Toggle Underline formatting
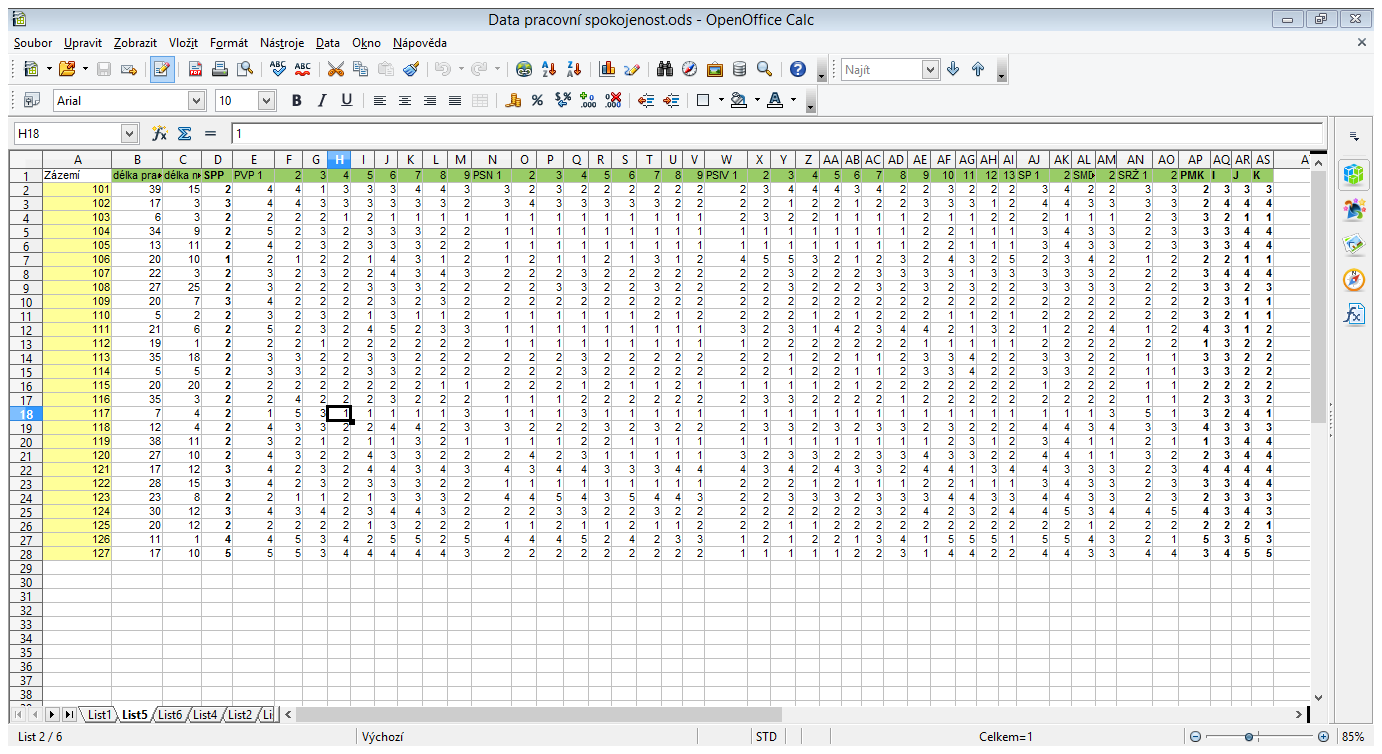Image resolution: width=1382 pixels, height=754 pixels. tap(346, 100)
